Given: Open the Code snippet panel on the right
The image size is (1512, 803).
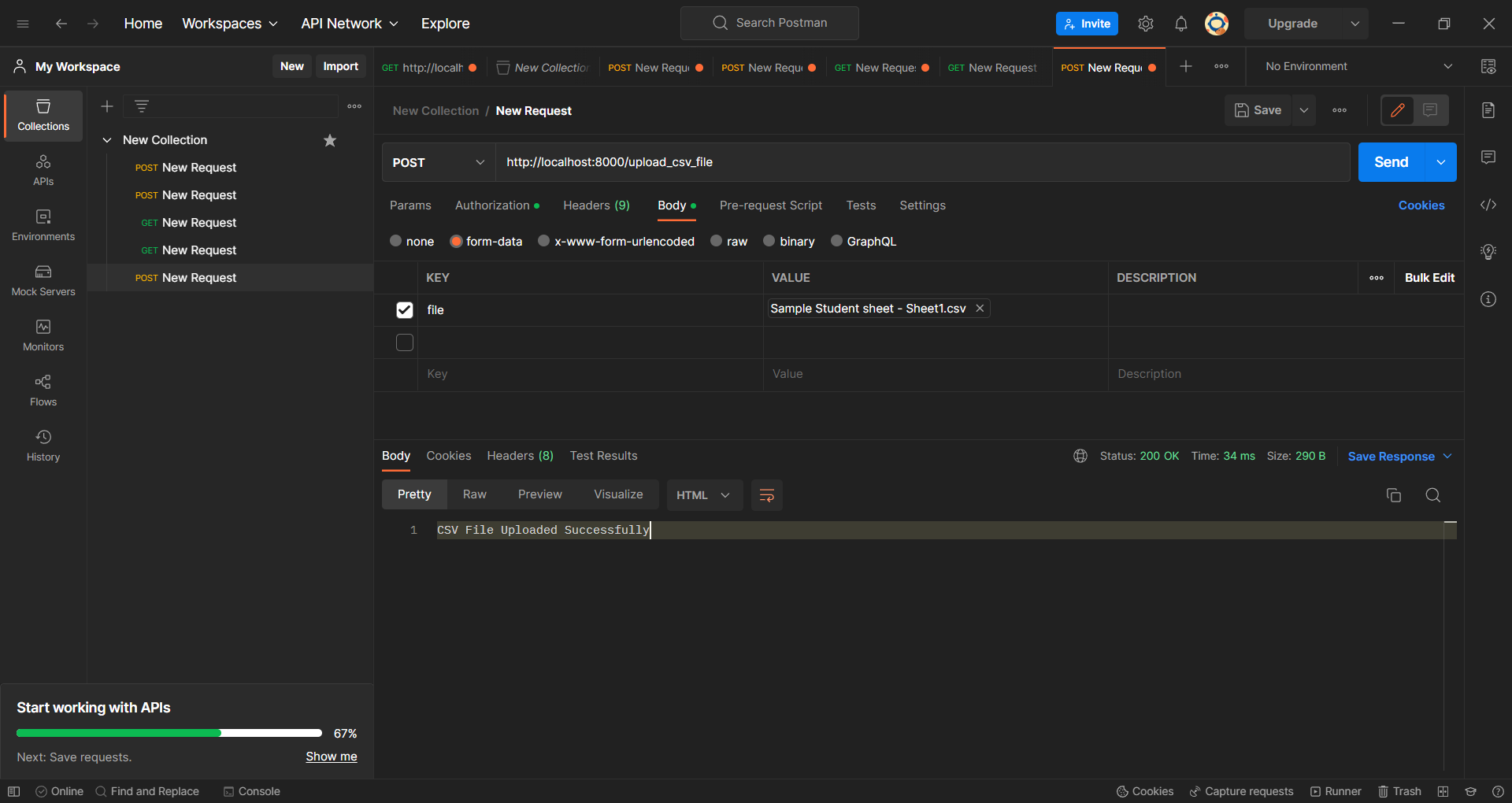Looking at the screenshot, I should (1488, 205).
